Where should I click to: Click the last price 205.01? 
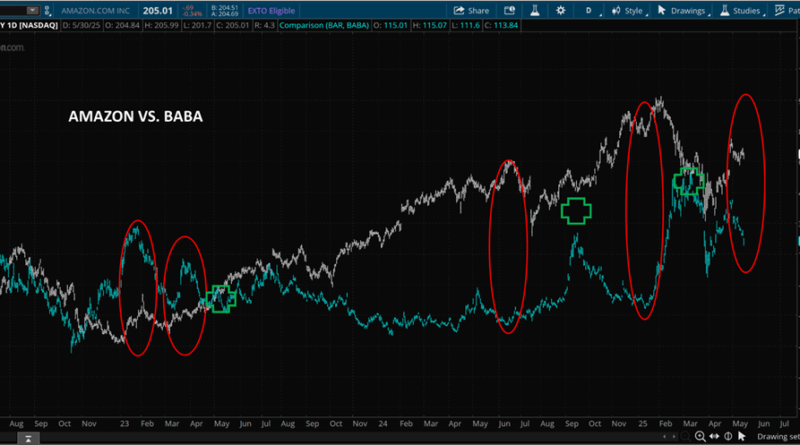click(158, 11)
